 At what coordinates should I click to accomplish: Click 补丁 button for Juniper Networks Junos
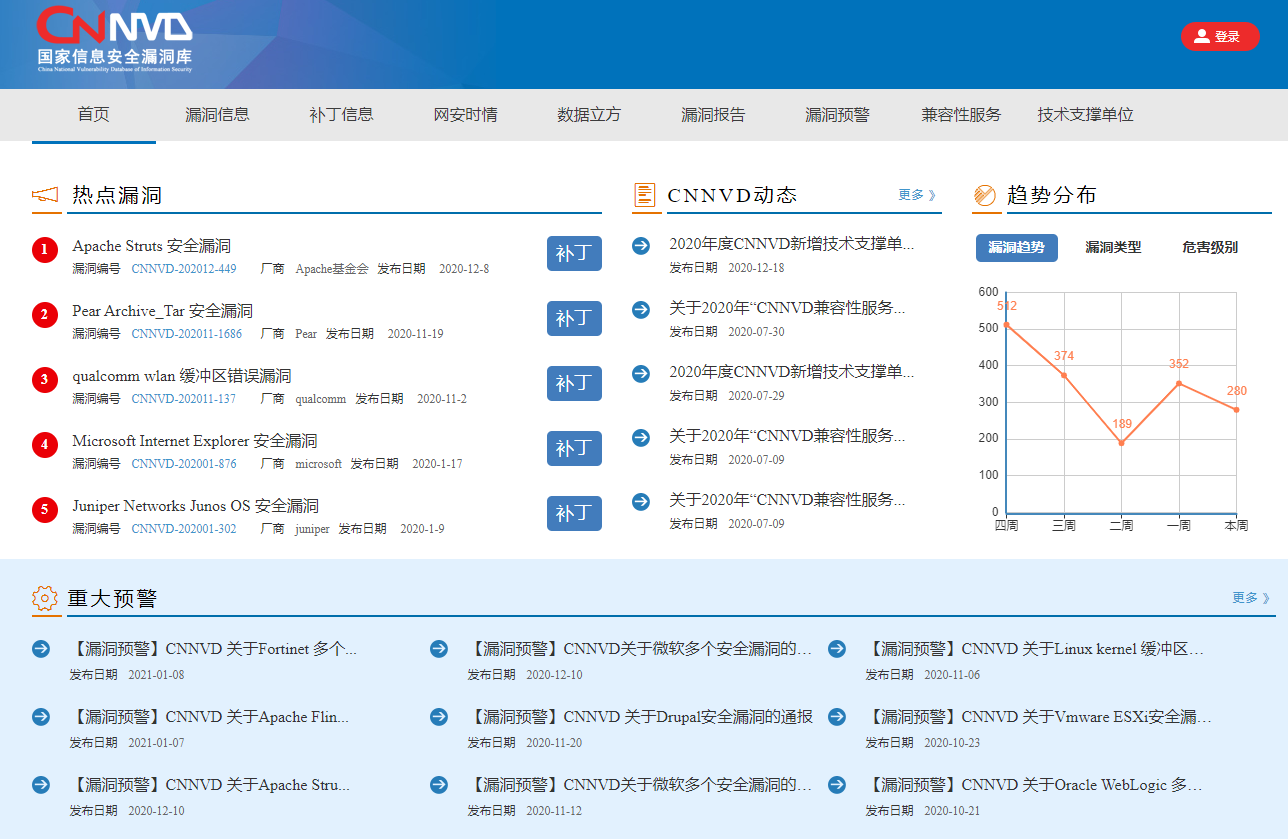click(574, 514)
